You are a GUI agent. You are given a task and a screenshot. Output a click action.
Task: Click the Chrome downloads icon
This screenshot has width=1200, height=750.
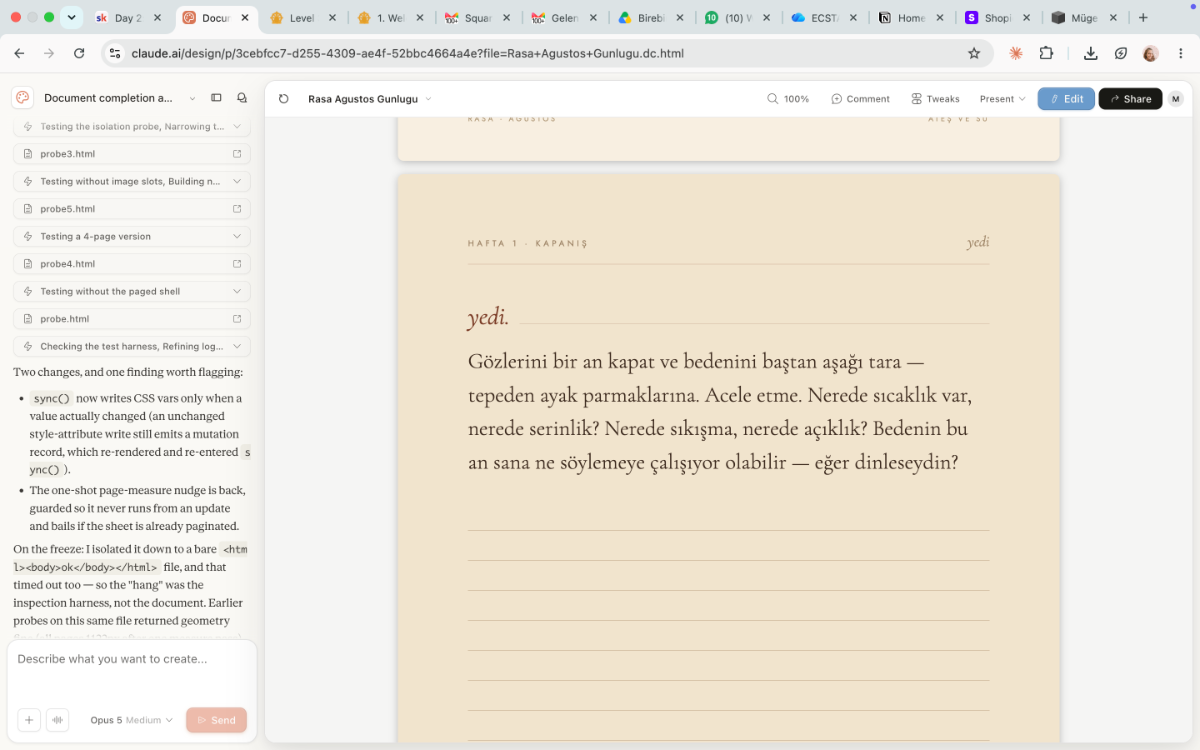(x=1091, y=53)
